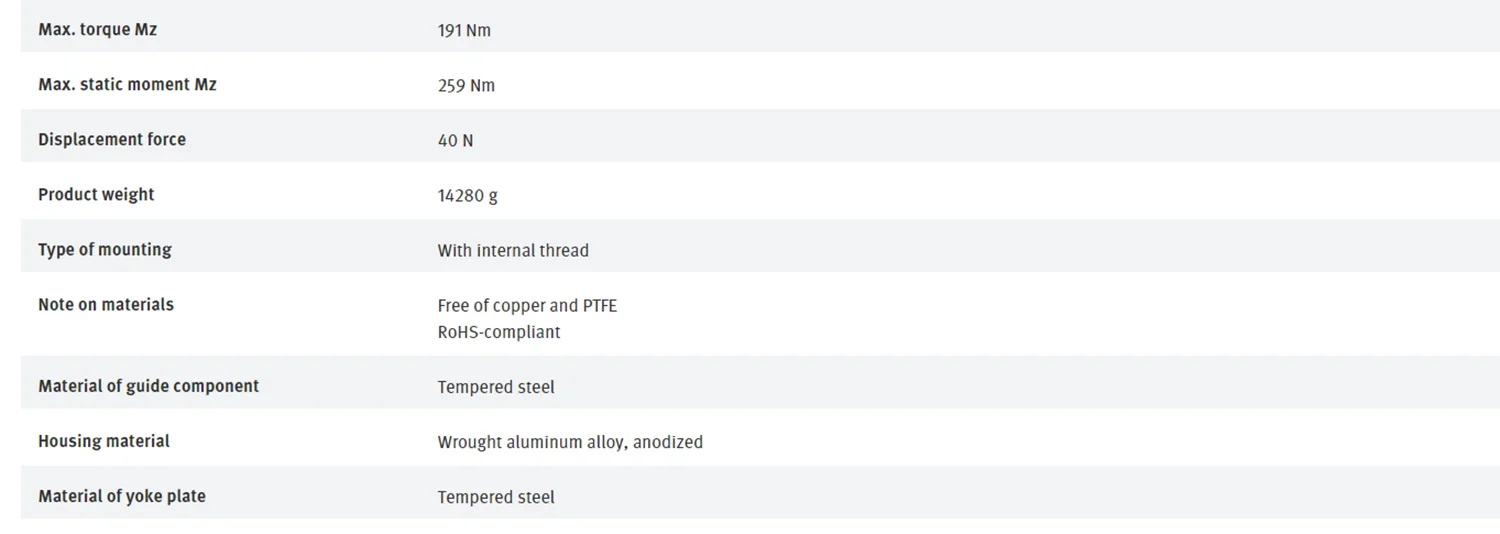Image resolution: width=1500 pixels, height=534 pixels.
Task: Click the Max. torque Mz label
Action: [x=97, y=30]
